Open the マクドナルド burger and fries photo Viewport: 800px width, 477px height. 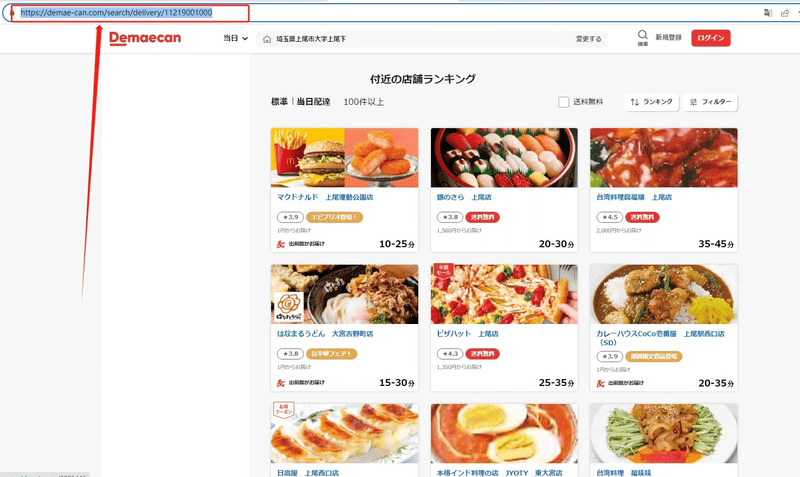(x=344, y=158)
